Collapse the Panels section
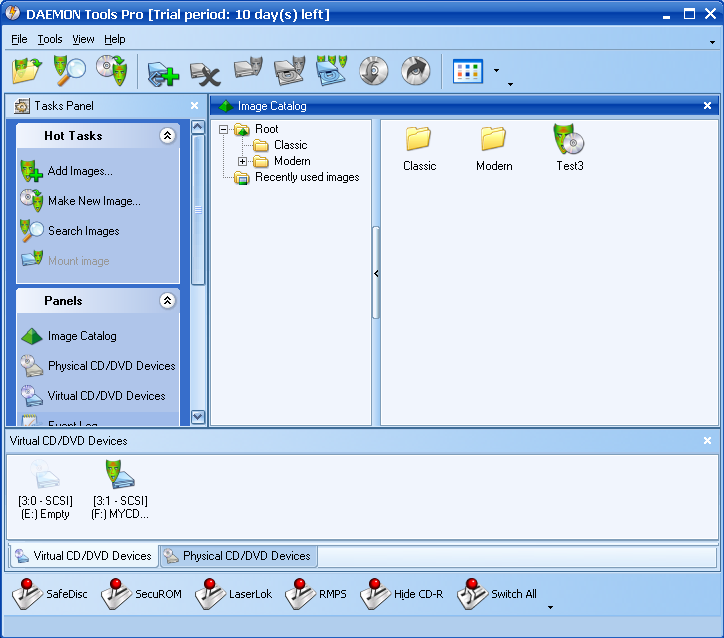This screenshot has height=638, width=724. (167, 301)
